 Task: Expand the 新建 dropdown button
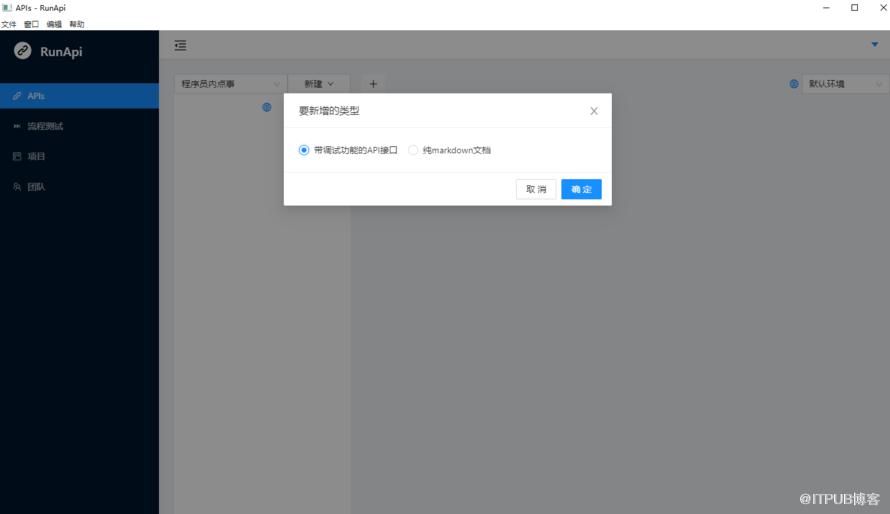coord(318,84)
